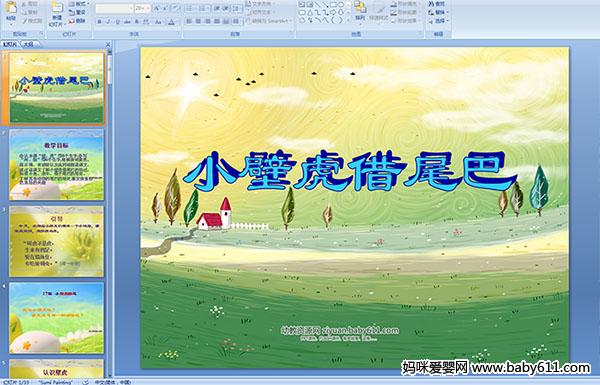This screenshot has width=600, height=385.
Task: Open the font name dropdown
Action: [x=114, y=8]
